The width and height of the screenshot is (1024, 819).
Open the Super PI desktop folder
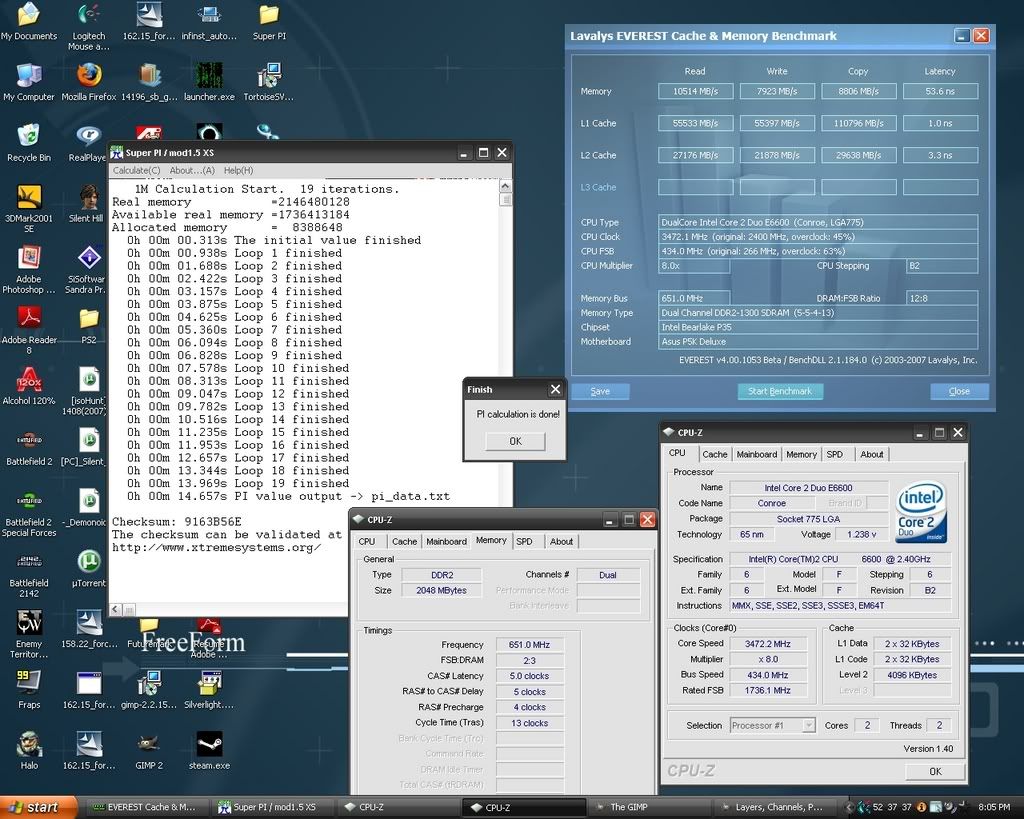pos(269,16)
